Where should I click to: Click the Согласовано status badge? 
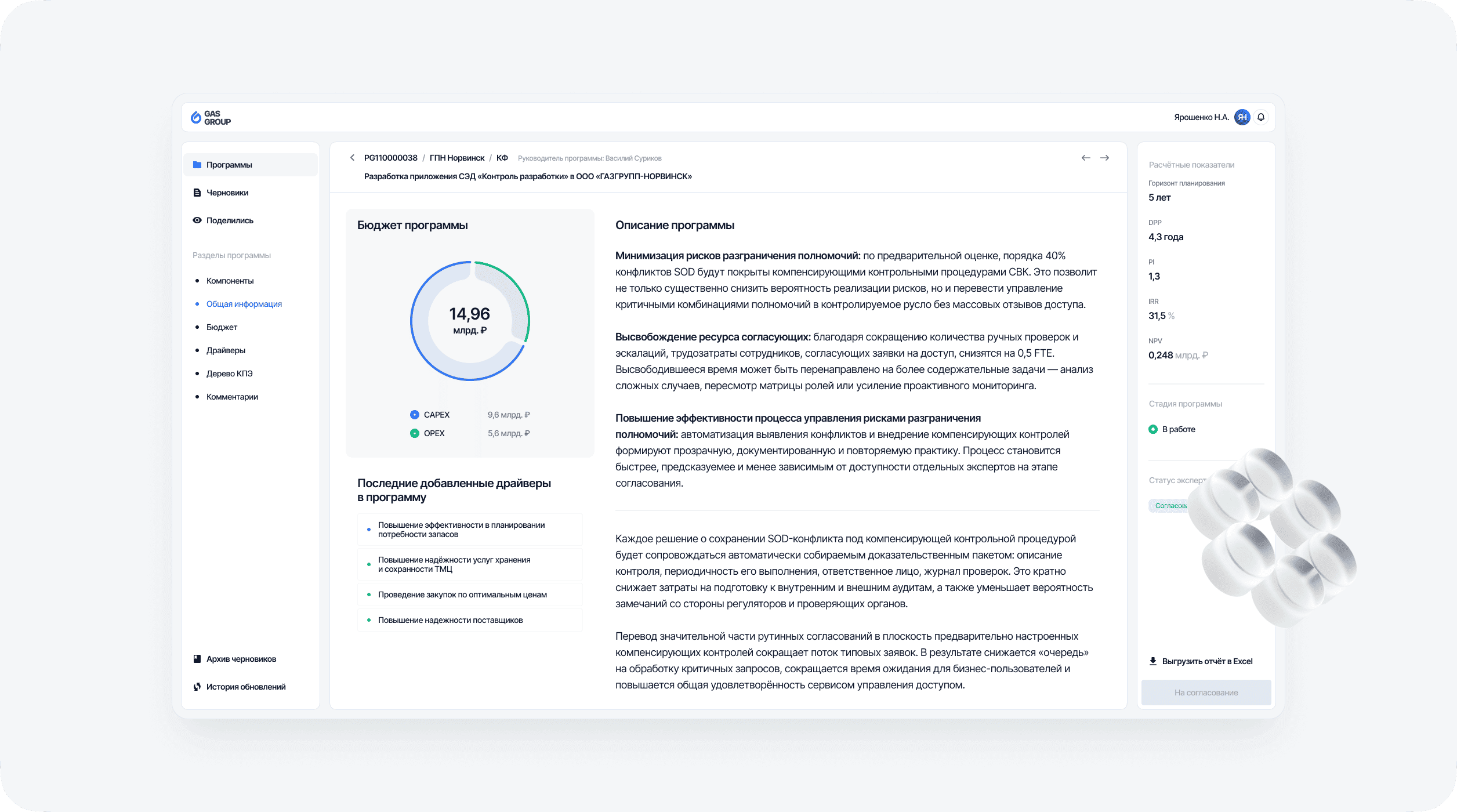coord(1169,506)
